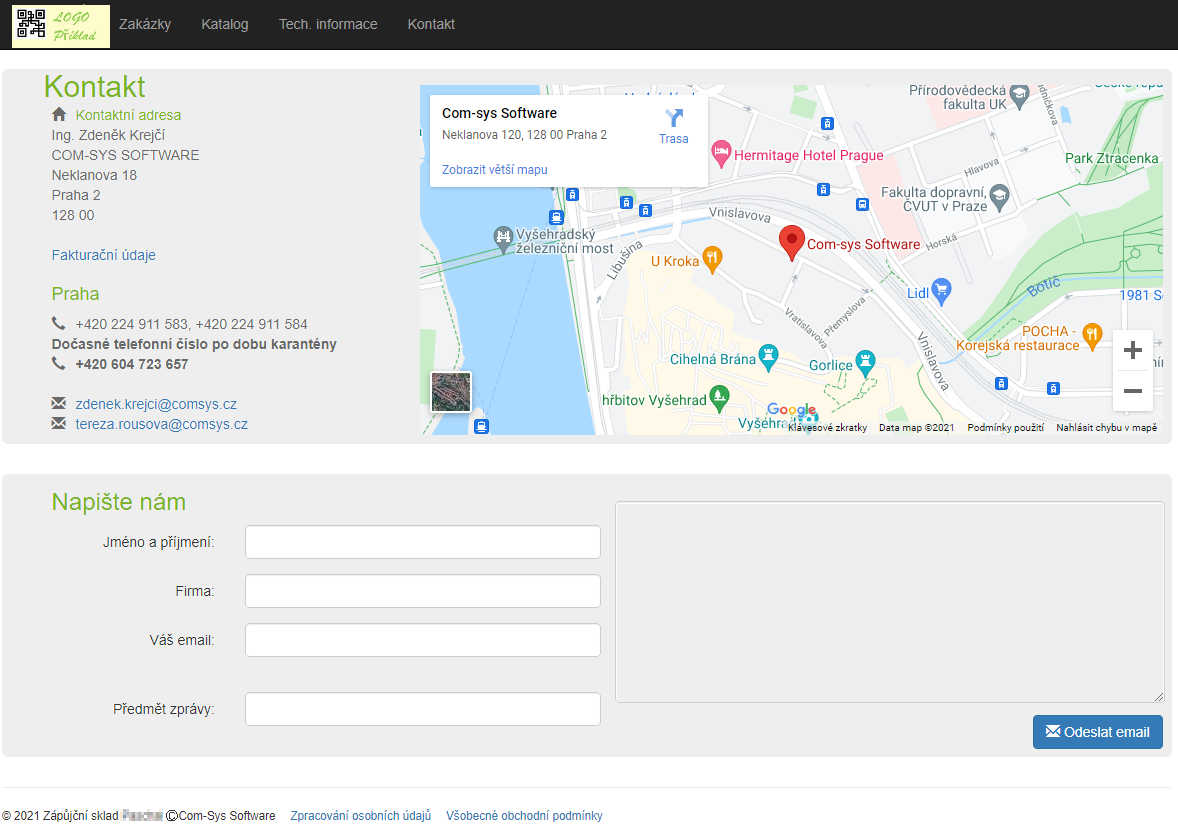Click the home icon beside Kontaktní adresa
The image size is (1178, 837).
click(x=59, y=114)
